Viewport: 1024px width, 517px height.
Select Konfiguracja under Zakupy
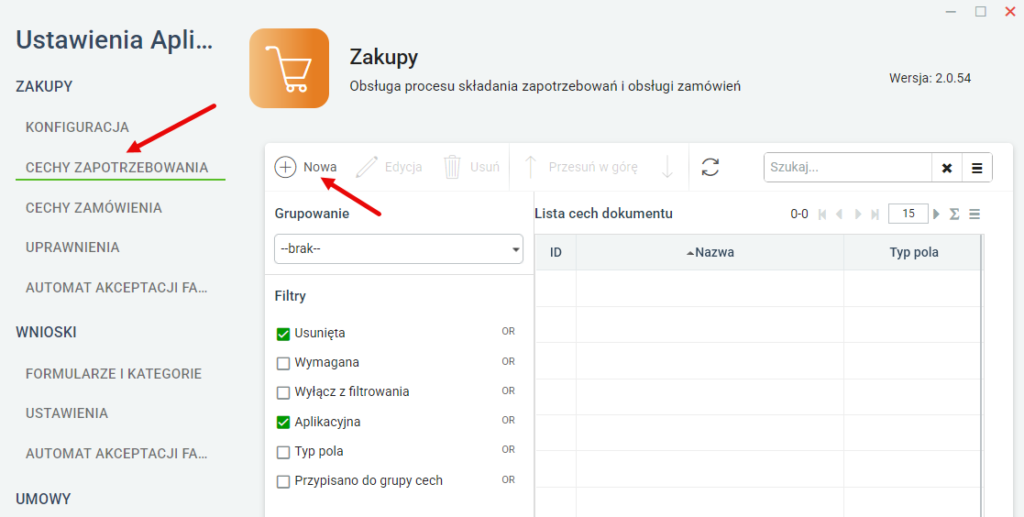(77, 127)
